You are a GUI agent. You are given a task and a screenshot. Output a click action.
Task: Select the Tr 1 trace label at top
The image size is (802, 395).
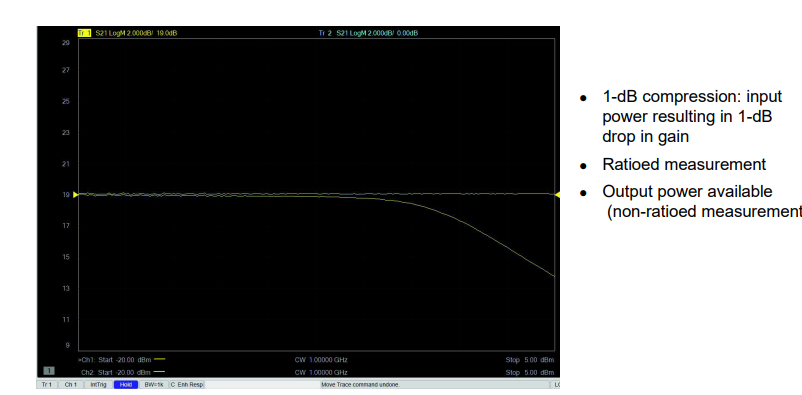point(84,33)
